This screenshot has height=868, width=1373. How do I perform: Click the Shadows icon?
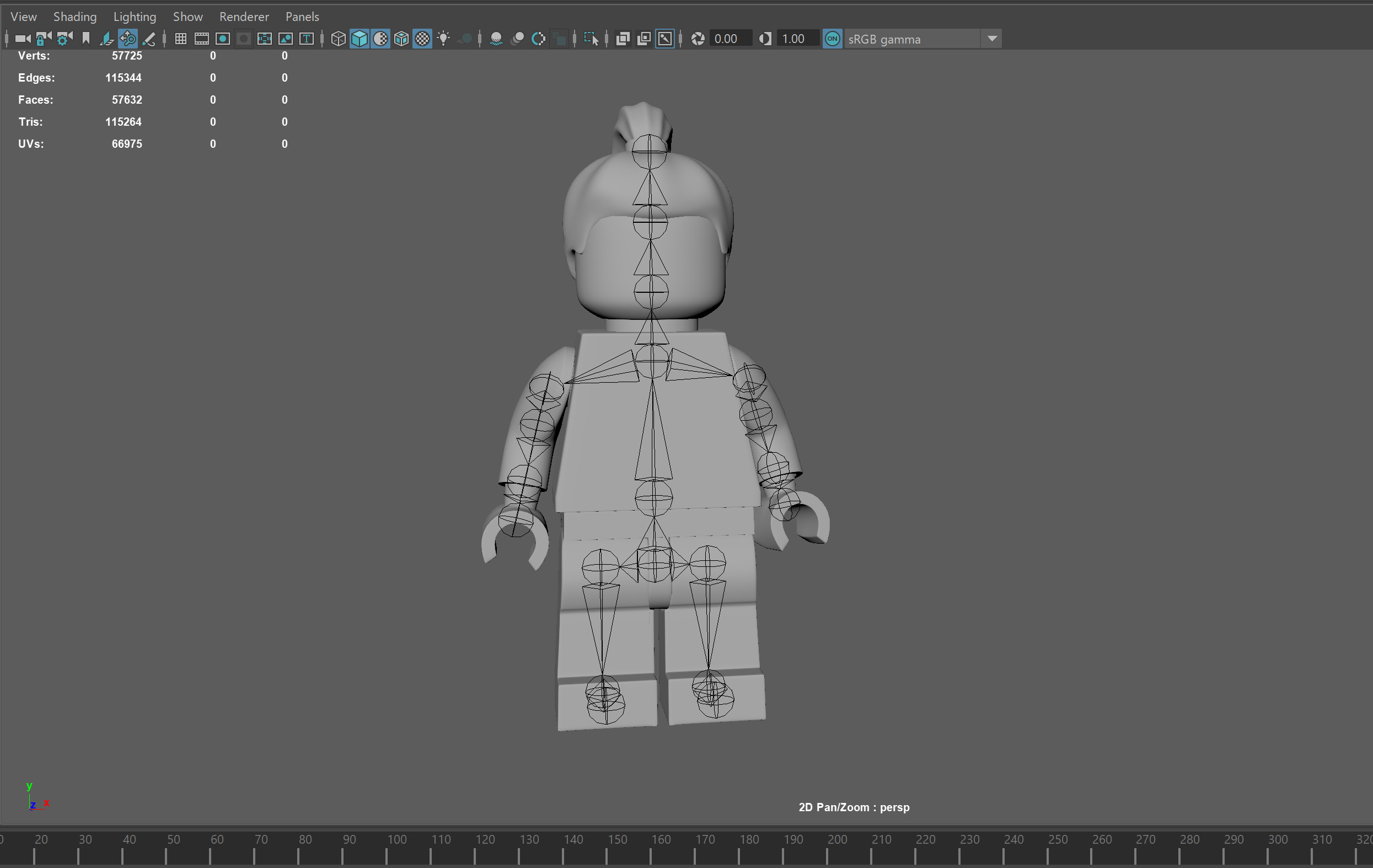tap(465, 39)
